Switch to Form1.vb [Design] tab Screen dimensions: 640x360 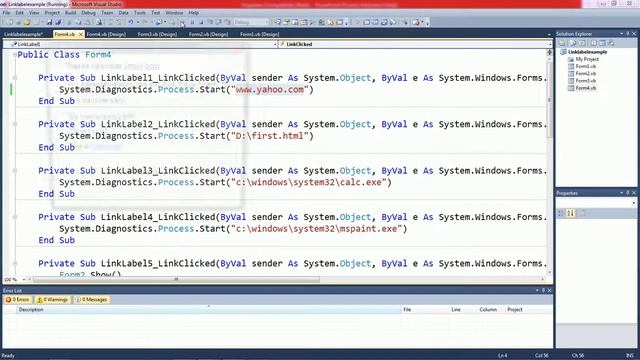coord(260,34)
